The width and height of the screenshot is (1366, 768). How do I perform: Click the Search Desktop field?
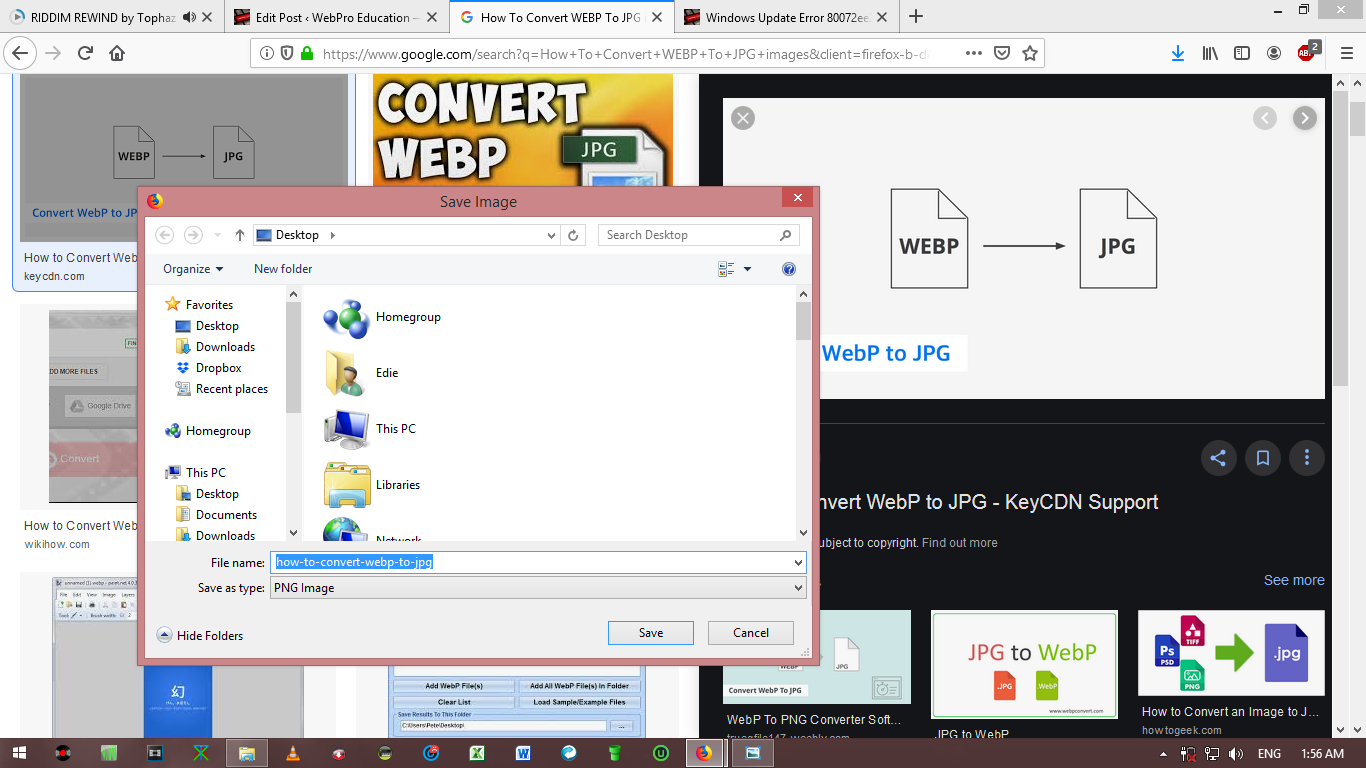coord(698,235)
